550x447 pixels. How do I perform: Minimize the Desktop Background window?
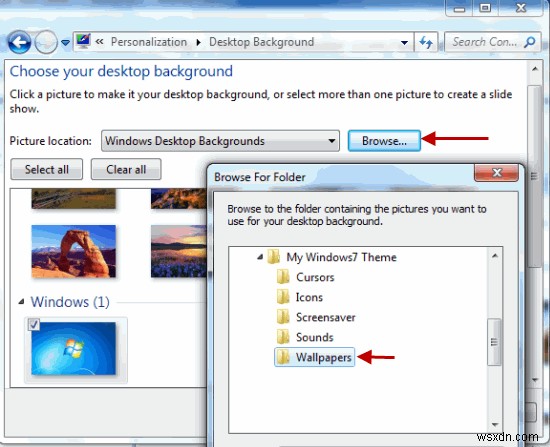pyautogui.click(x=459, y=8)
